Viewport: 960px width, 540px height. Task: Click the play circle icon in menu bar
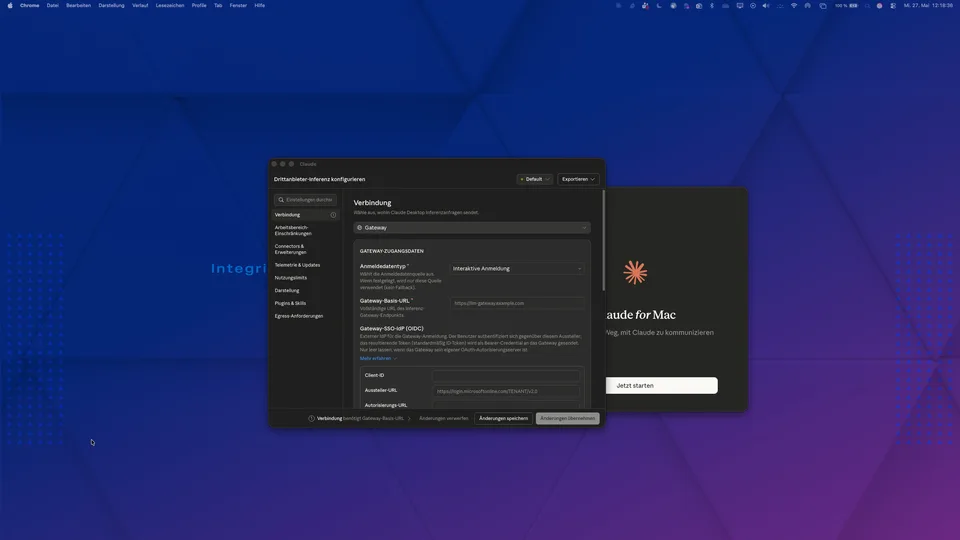(x=753, y=6)
